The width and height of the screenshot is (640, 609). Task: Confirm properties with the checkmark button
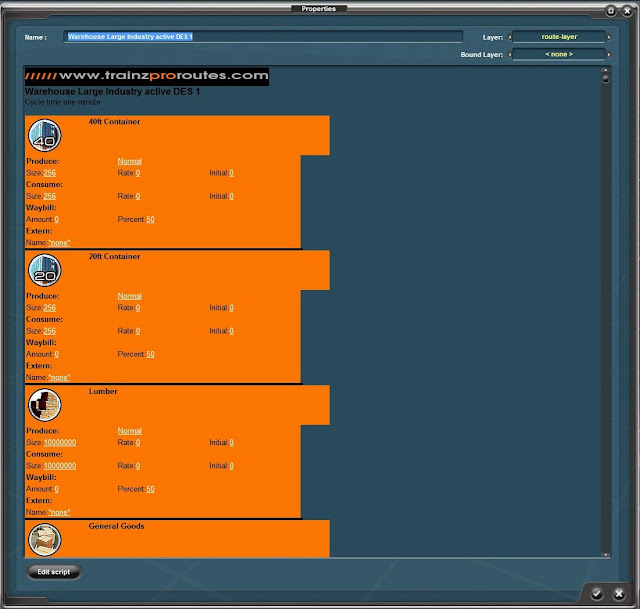tap(597, 593)
